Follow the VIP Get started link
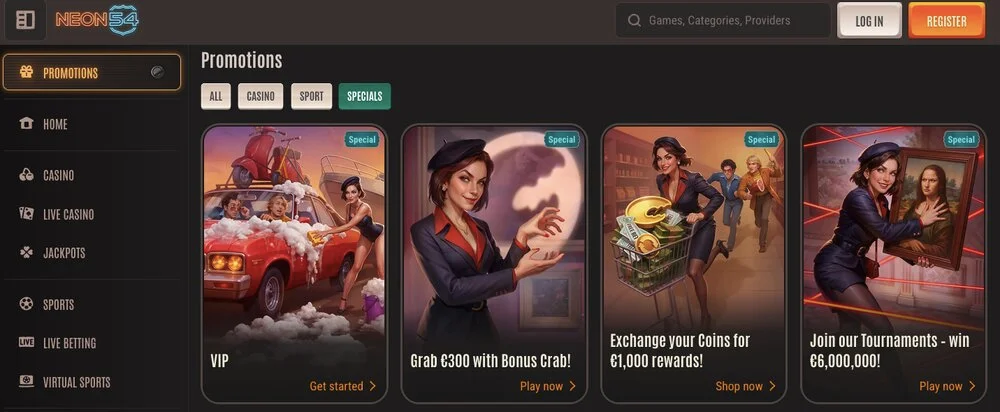1000x412 pixels. click(x=342, y=386)
